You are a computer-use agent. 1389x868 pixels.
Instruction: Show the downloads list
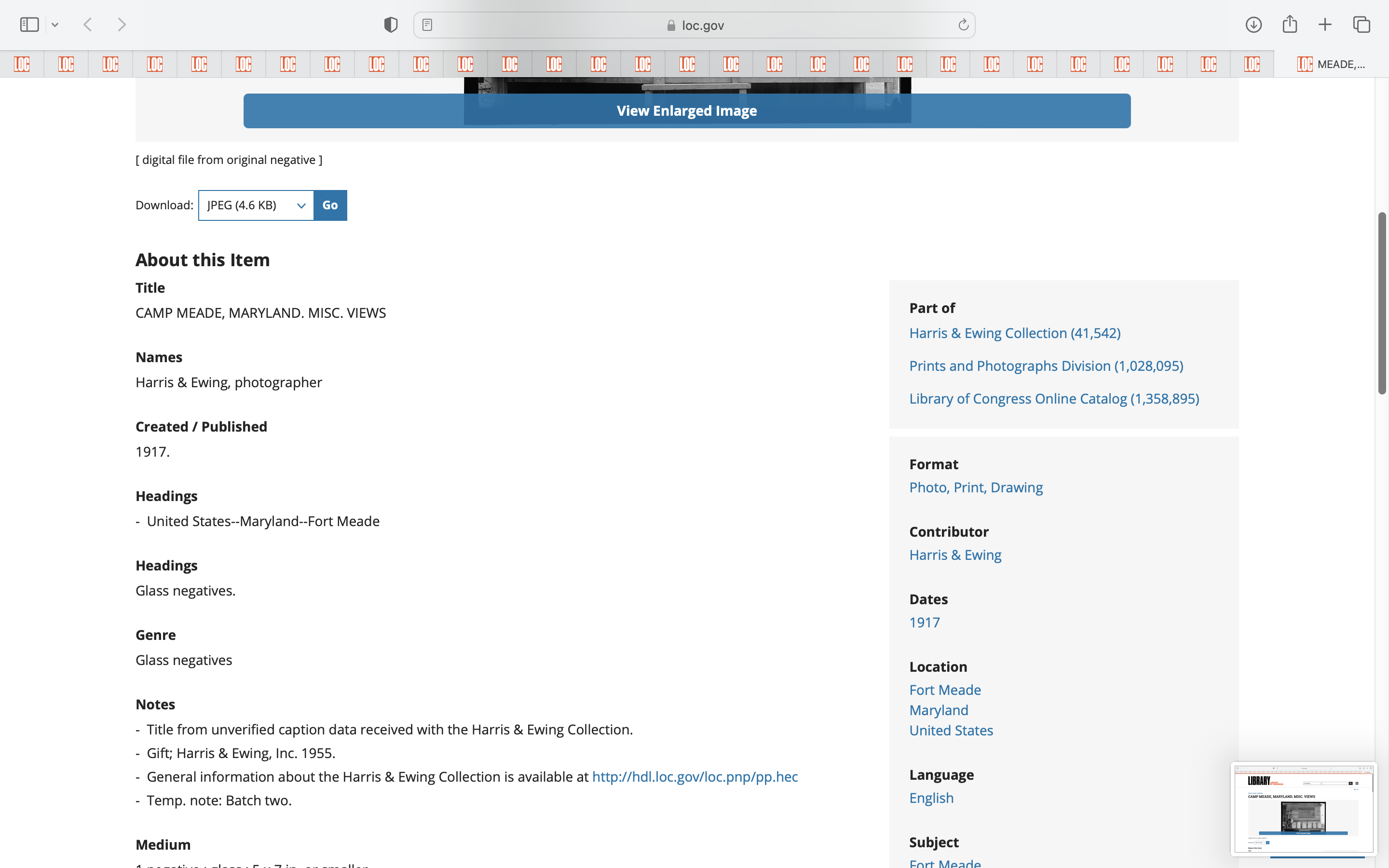click(x=1253, y=25)
